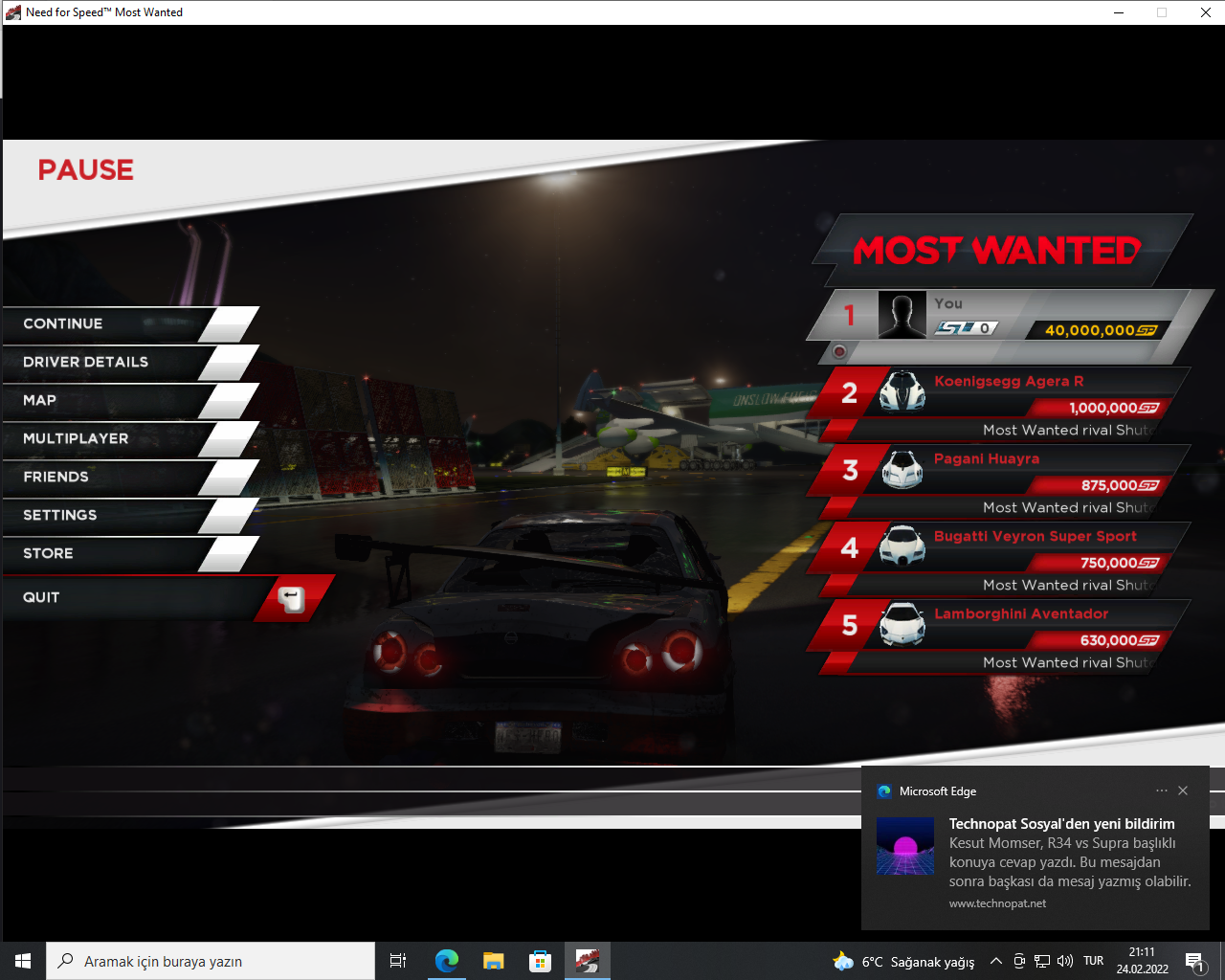Switch the TUR keyboard language
This screenshot has height=980, width=1225.
[1094, 961]
